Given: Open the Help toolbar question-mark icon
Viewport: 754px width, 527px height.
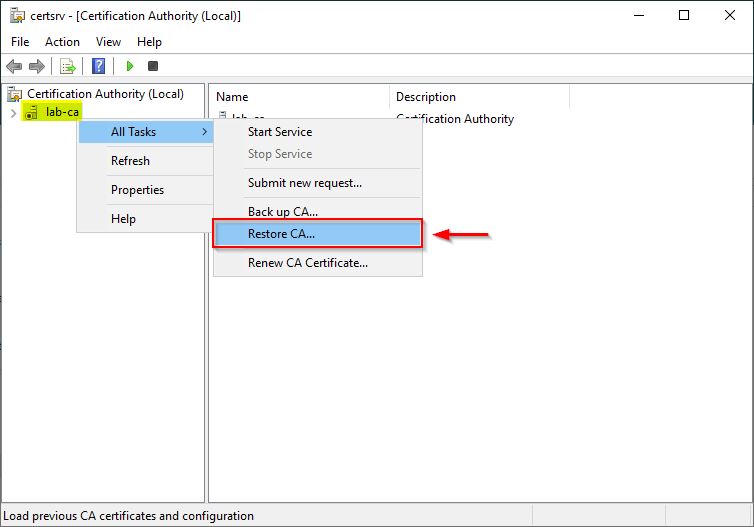Looking at the screenshot, I should tap(99, 66).
